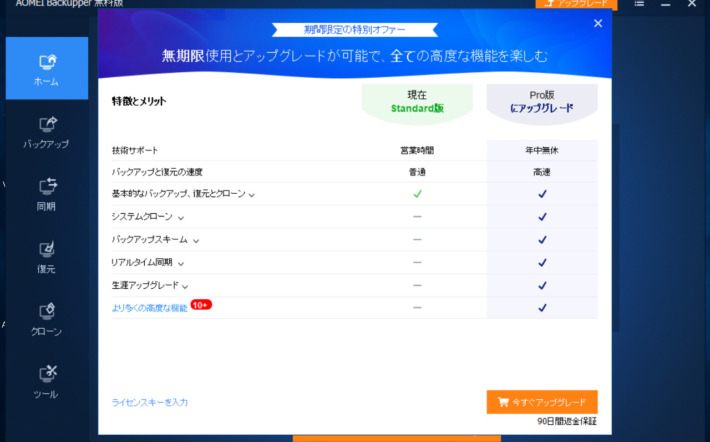Select the バックアップ (Backup) sidebar icon

pos(47,131)
